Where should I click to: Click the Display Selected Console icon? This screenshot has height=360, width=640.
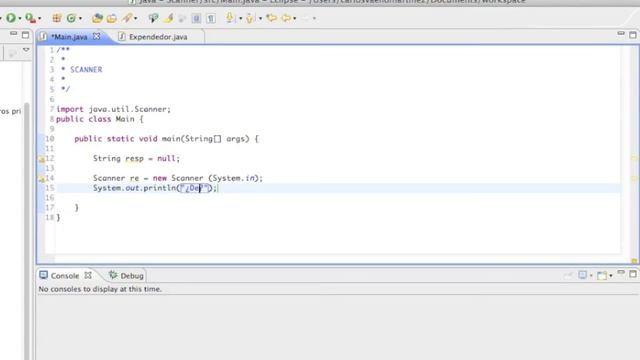click(x=582, y=275)
